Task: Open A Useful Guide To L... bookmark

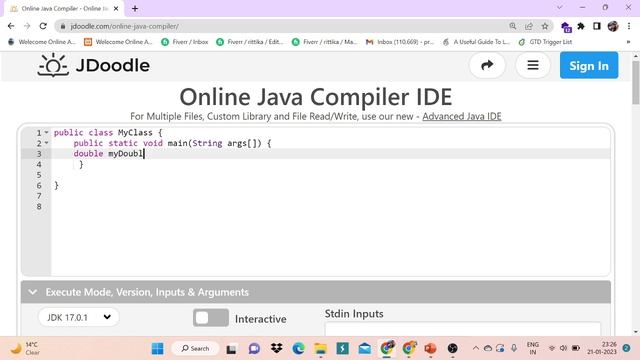Action: [476, 42]
